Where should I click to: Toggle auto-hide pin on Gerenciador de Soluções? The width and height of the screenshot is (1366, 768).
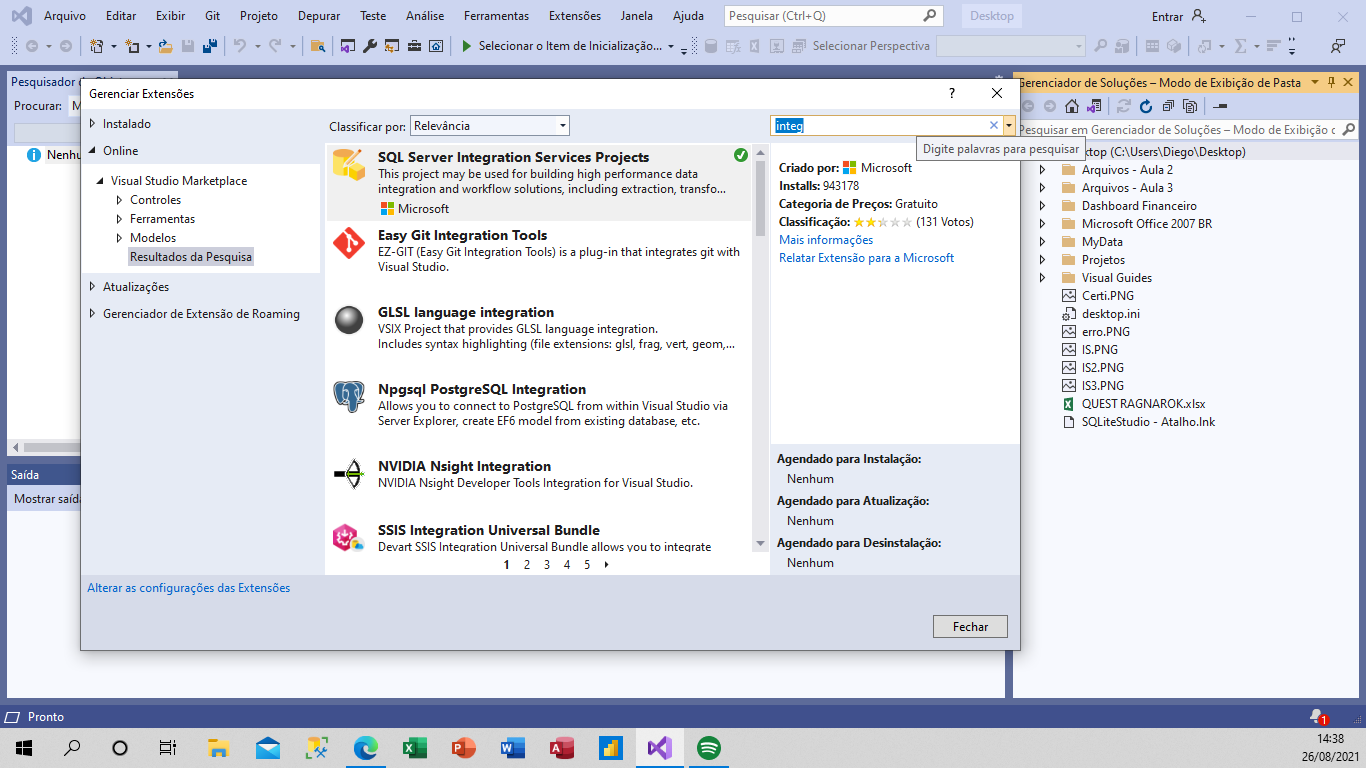point(1331,82)
